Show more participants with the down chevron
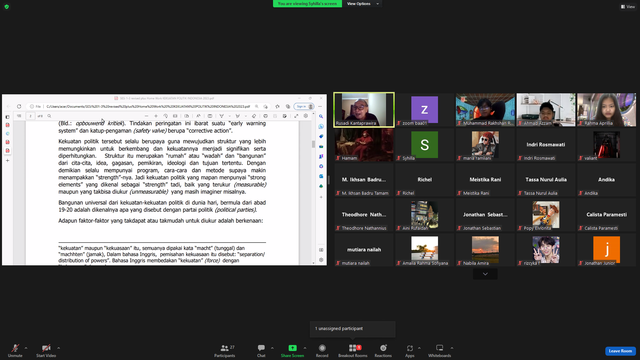 (485, 274)
